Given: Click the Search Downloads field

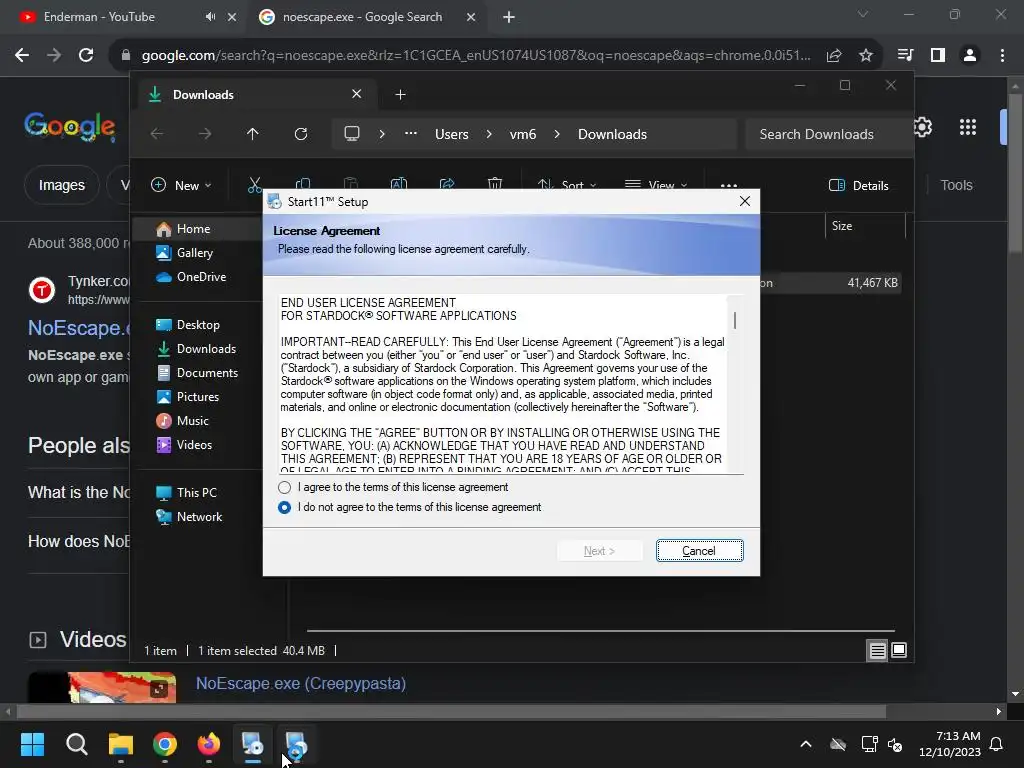Looking at the screenshot, I should [x=828, y=134].
